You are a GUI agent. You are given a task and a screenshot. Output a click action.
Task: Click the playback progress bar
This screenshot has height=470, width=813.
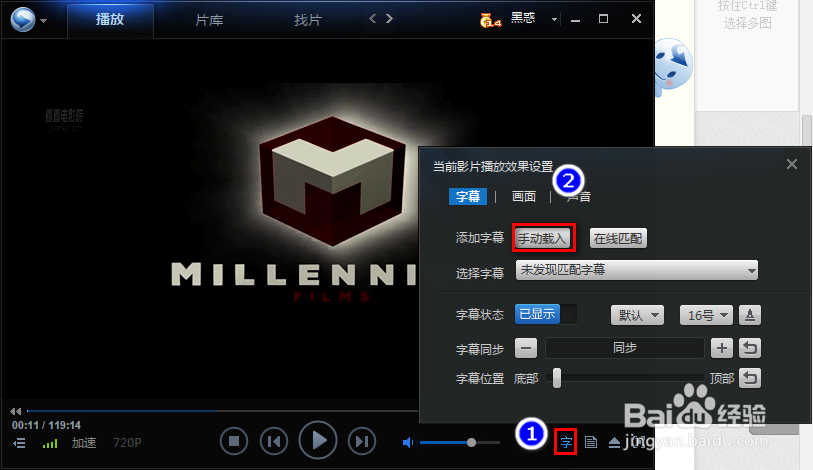[222, 411]
